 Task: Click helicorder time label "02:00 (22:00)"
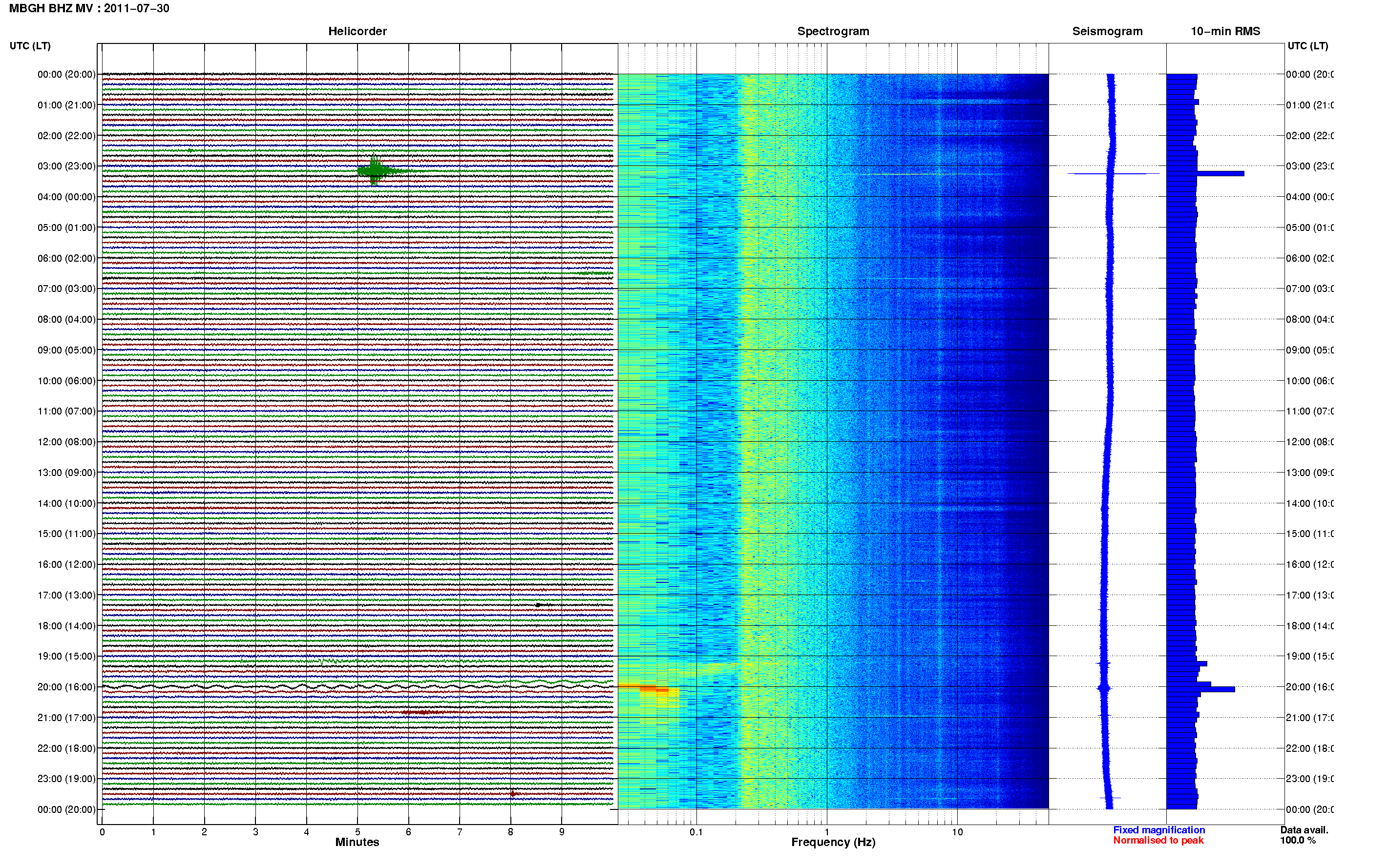click(66, 136)
